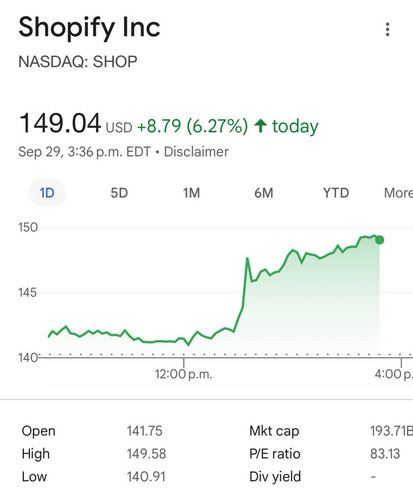Select the 1D time range tab
The width and height of the screenshot is (413, 500).
coord(47,193)
